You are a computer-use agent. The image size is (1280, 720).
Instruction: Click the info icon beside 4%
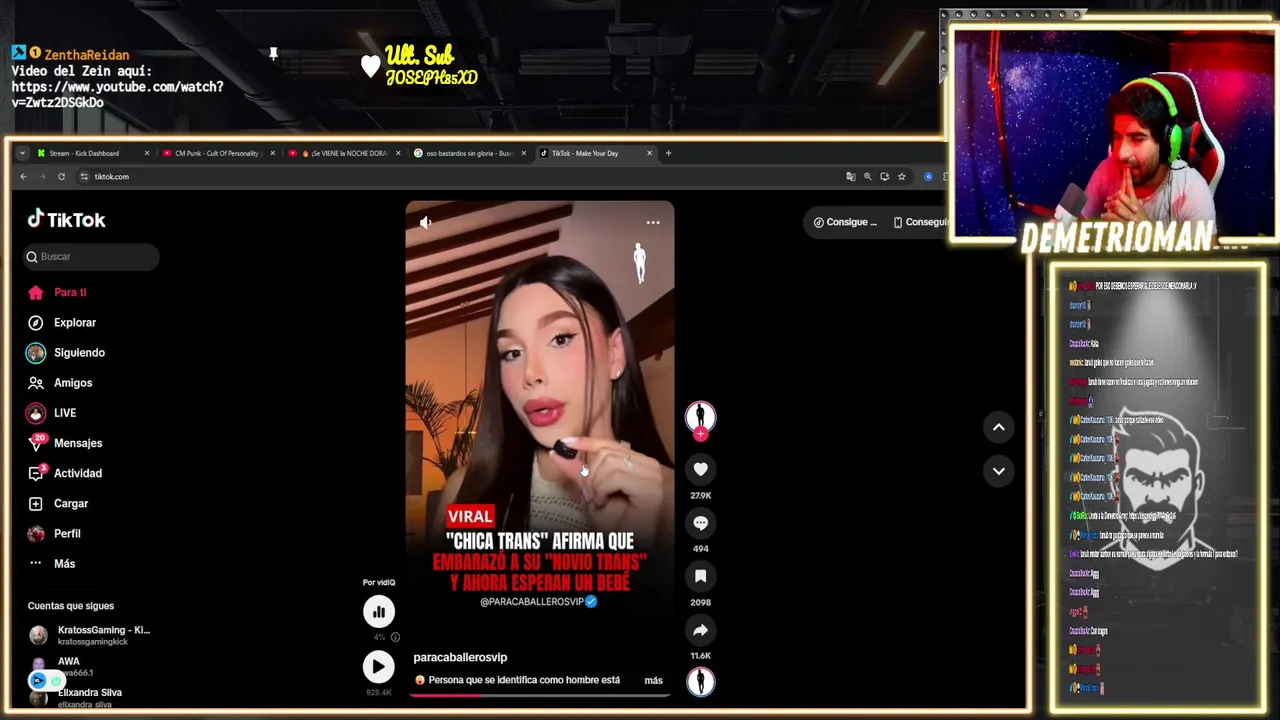[395, 637]
